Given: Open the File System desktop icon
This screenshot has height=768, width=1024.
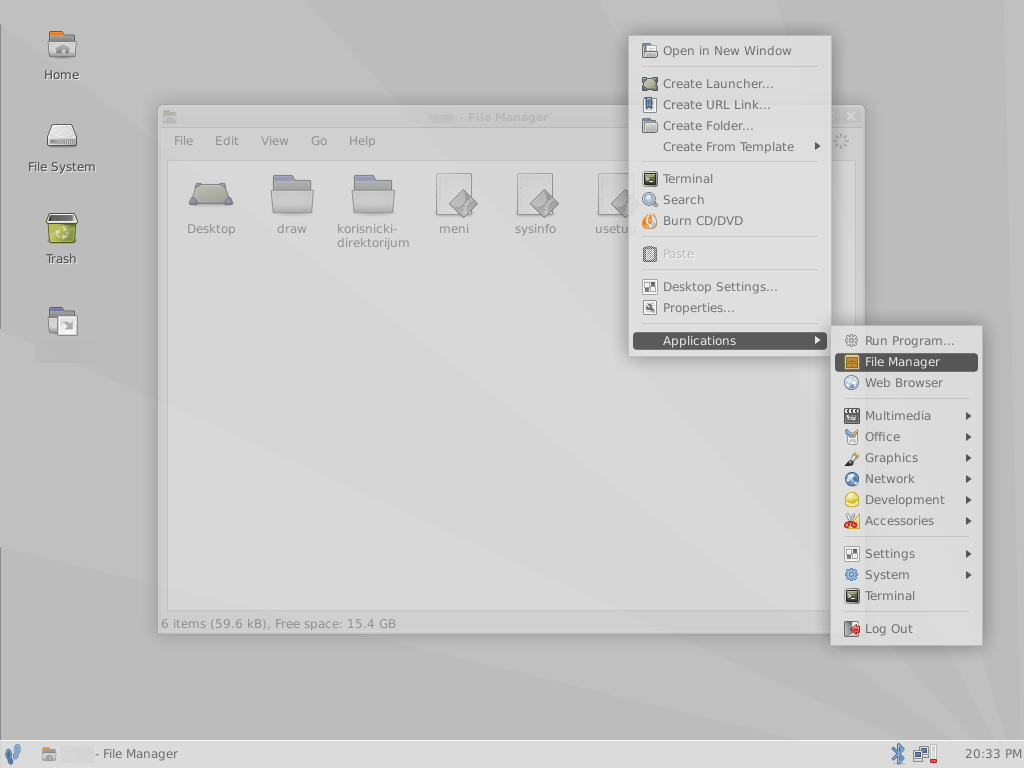Looking at the screenshot, I should (x=60, y=142).
